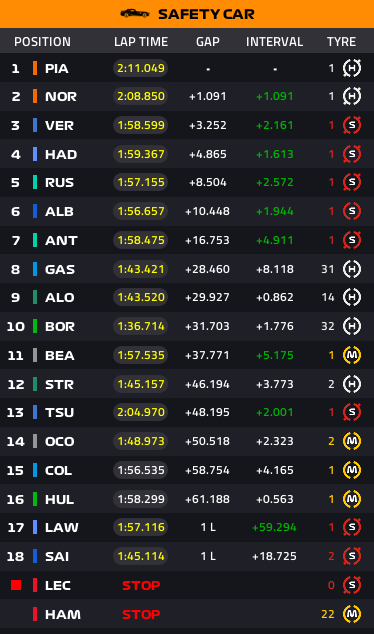
Task: Click the red stop square beside LEC
Action: click(16, 585)
